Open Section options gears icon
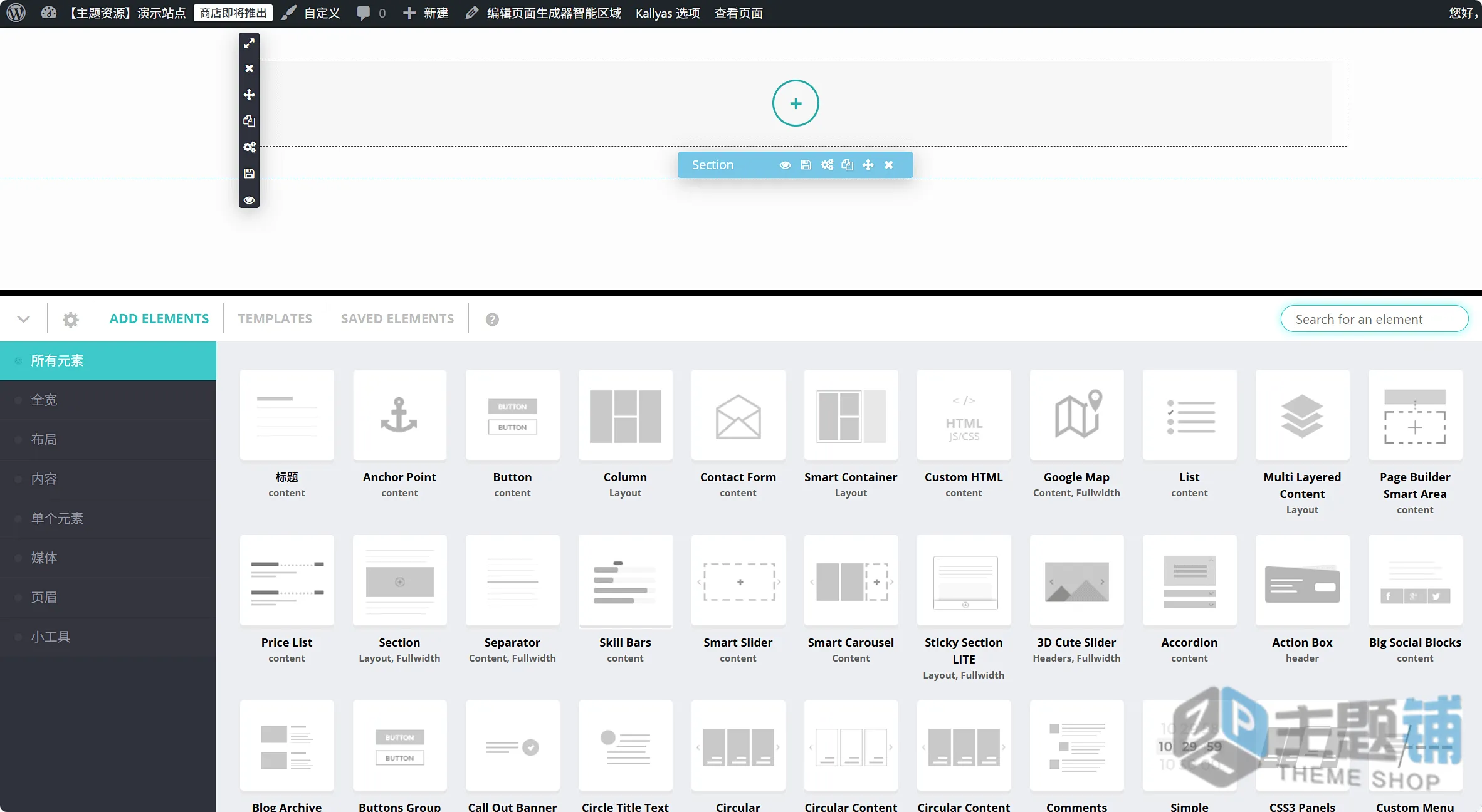This screenshot has height=812, width=1482. (x=827, y=165)
